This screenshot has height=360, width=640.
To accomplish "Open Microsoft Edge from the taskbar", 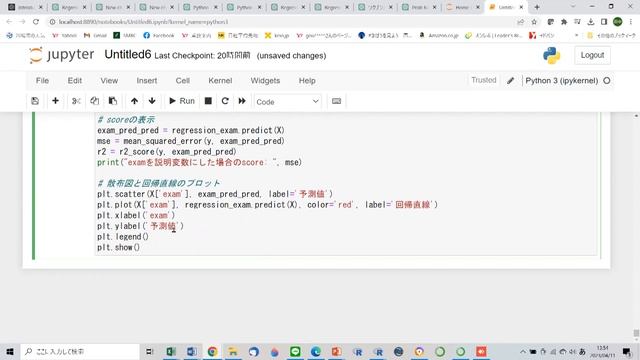I will point(316,351).
